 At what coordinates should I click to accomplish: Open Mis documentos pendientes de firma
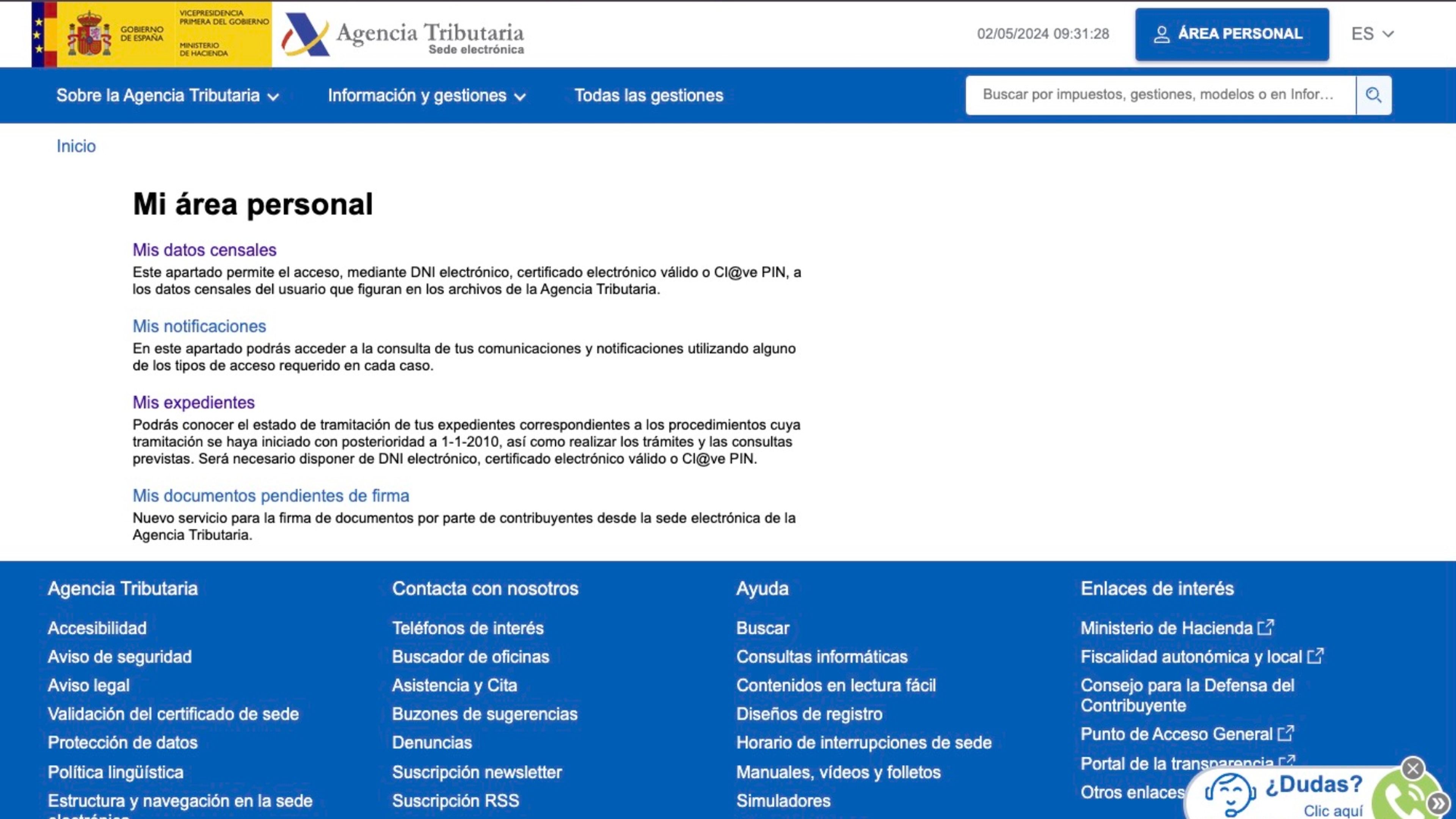coord(271,496)
